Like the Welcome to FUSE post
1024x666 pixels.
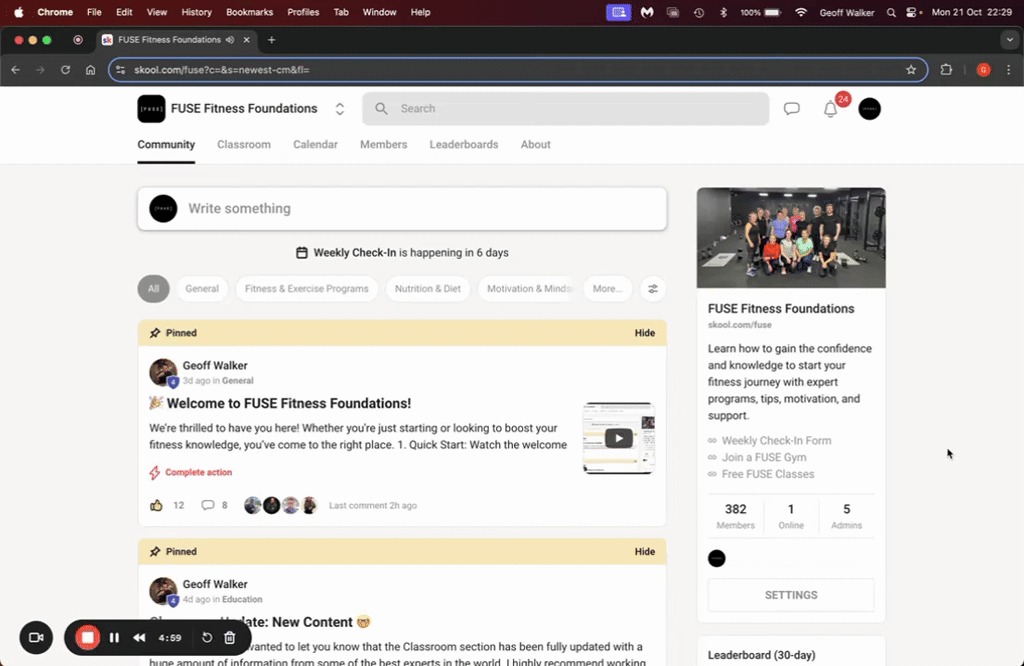[156, 505]
